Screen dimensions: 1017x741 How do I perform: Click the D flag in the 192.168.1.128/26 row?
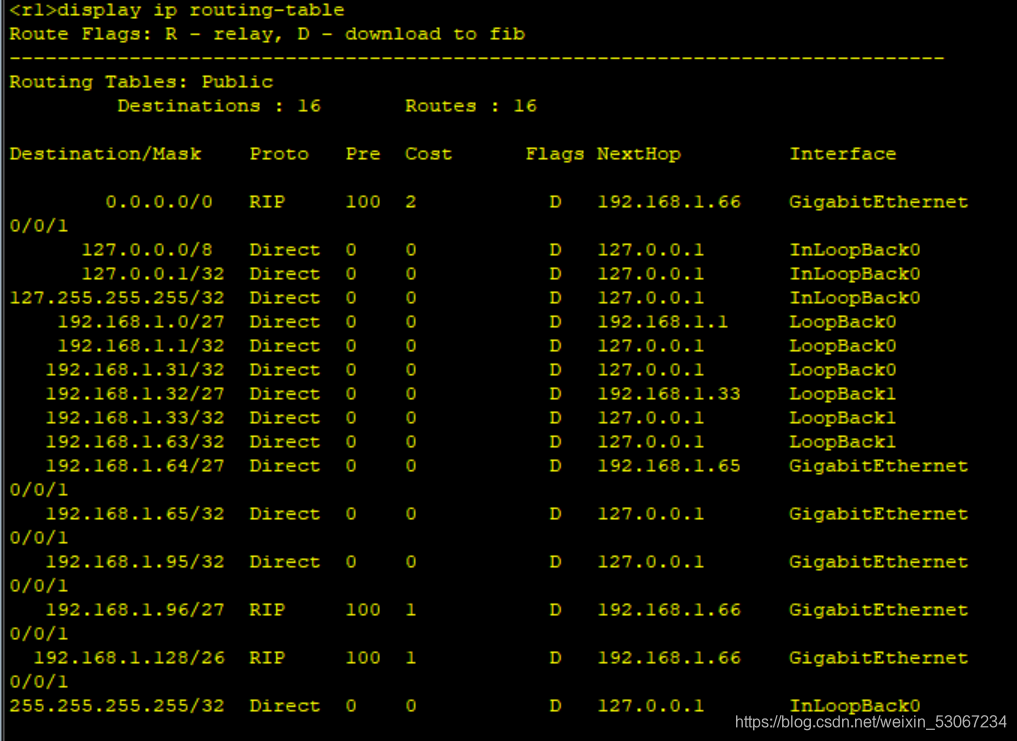point(555,658)
